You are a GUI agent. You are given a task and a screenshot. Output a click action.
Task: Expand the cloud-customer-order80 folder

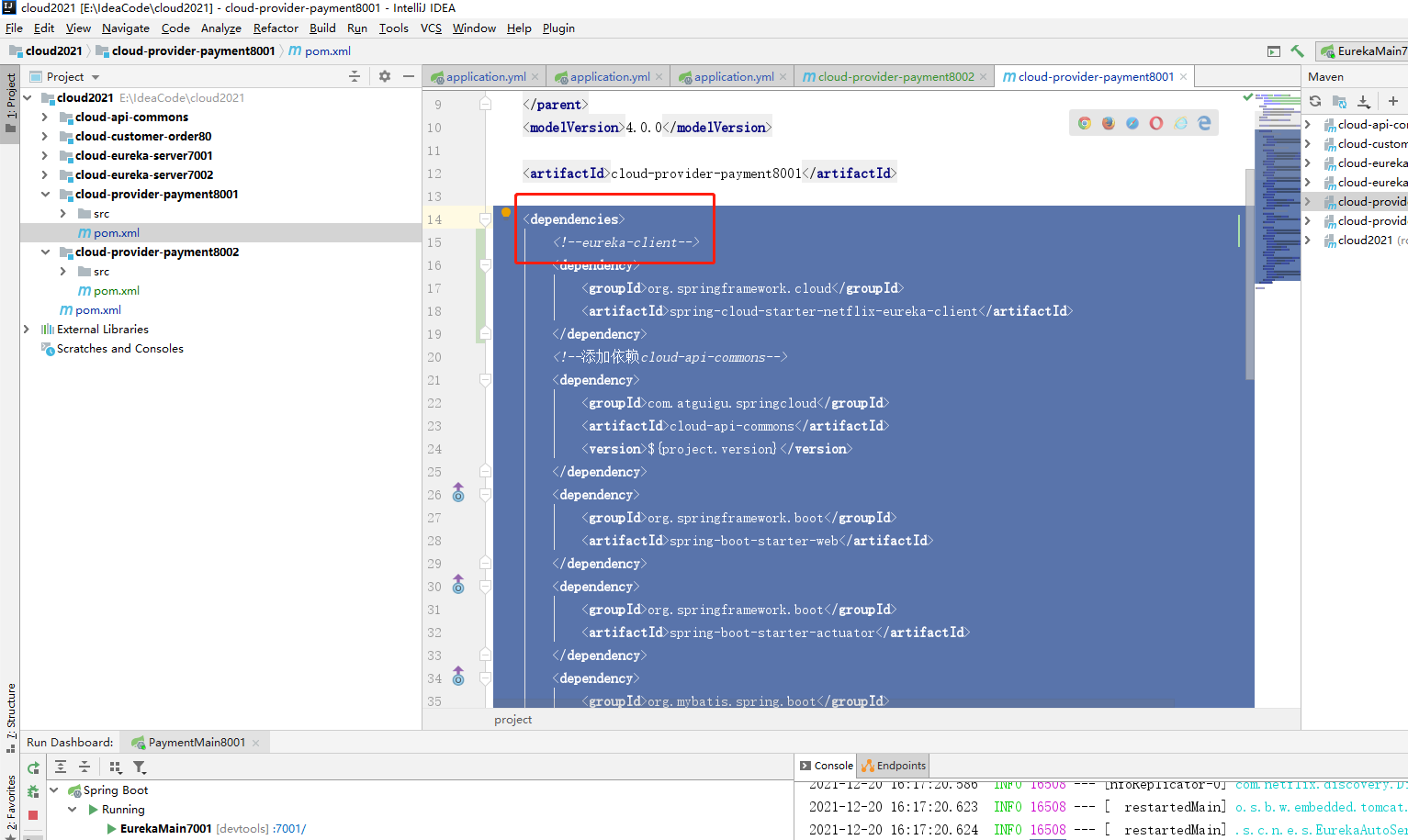tap(44, 137)
